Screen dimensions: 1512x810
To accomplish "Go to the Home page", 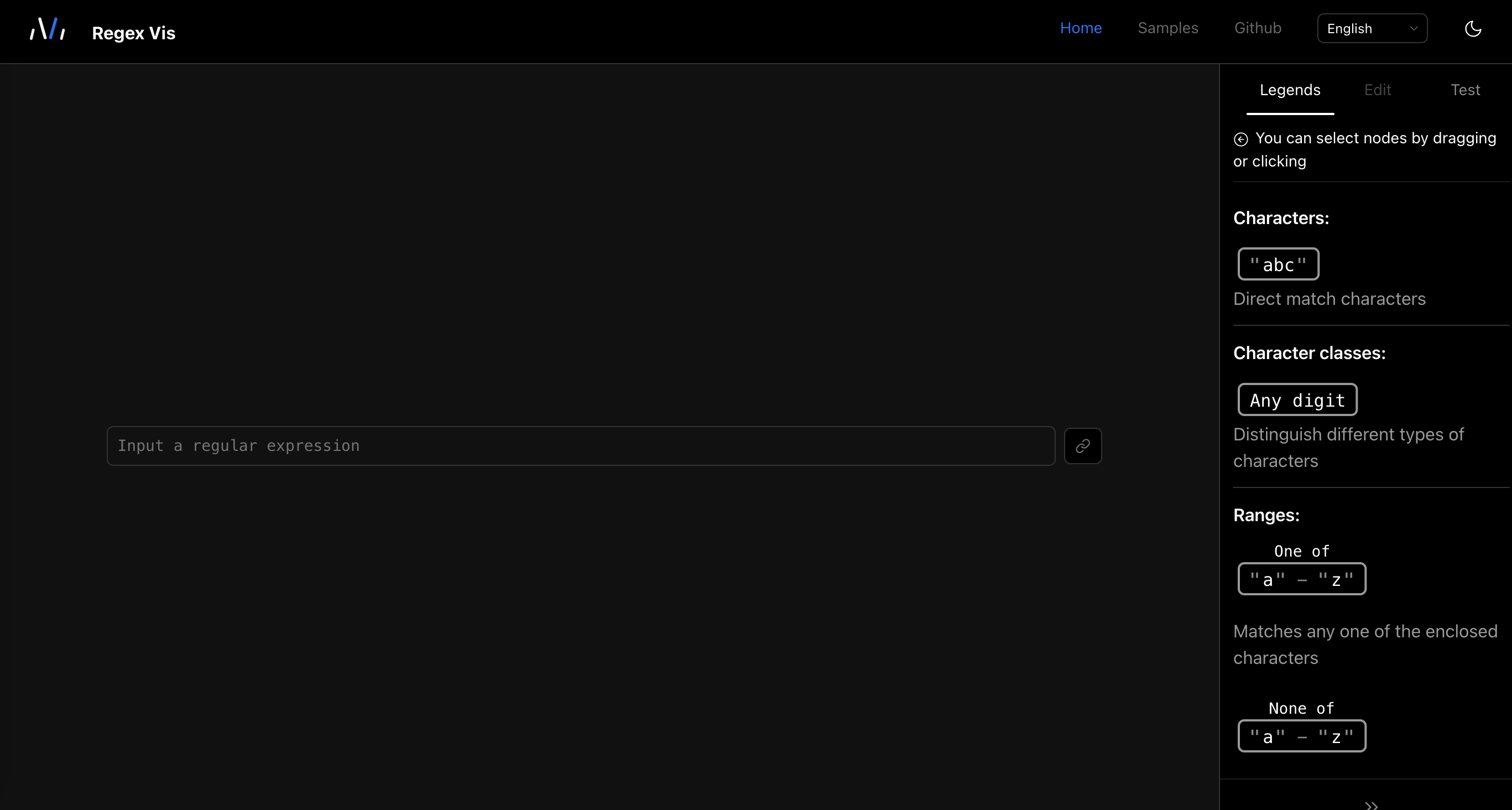I will [x=1081, y=28].
